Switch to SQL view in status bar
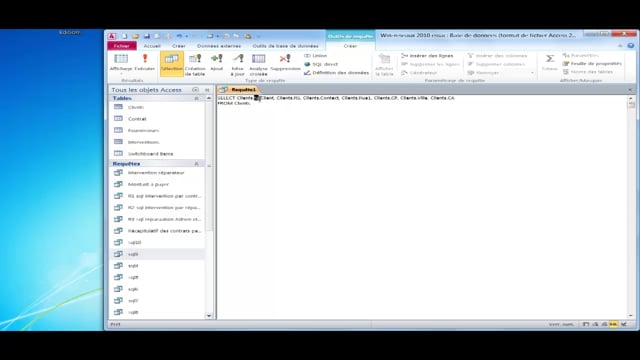 click(613, 324)
